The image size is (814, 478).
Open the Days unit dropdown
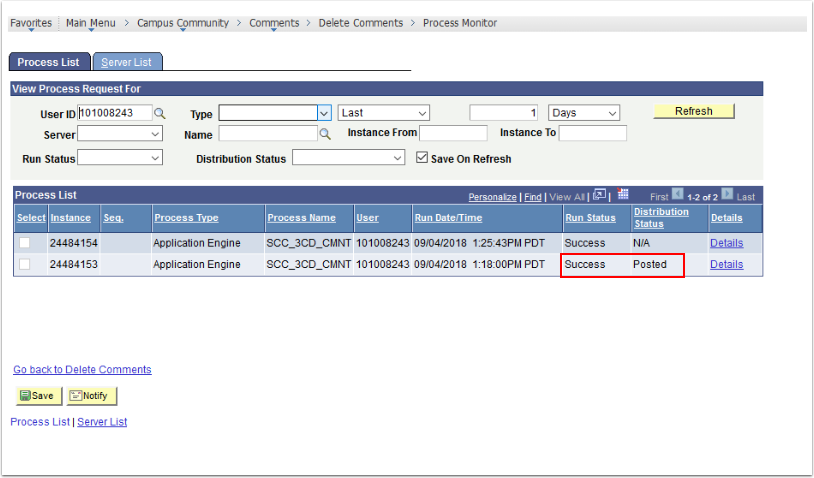[584, 113]
